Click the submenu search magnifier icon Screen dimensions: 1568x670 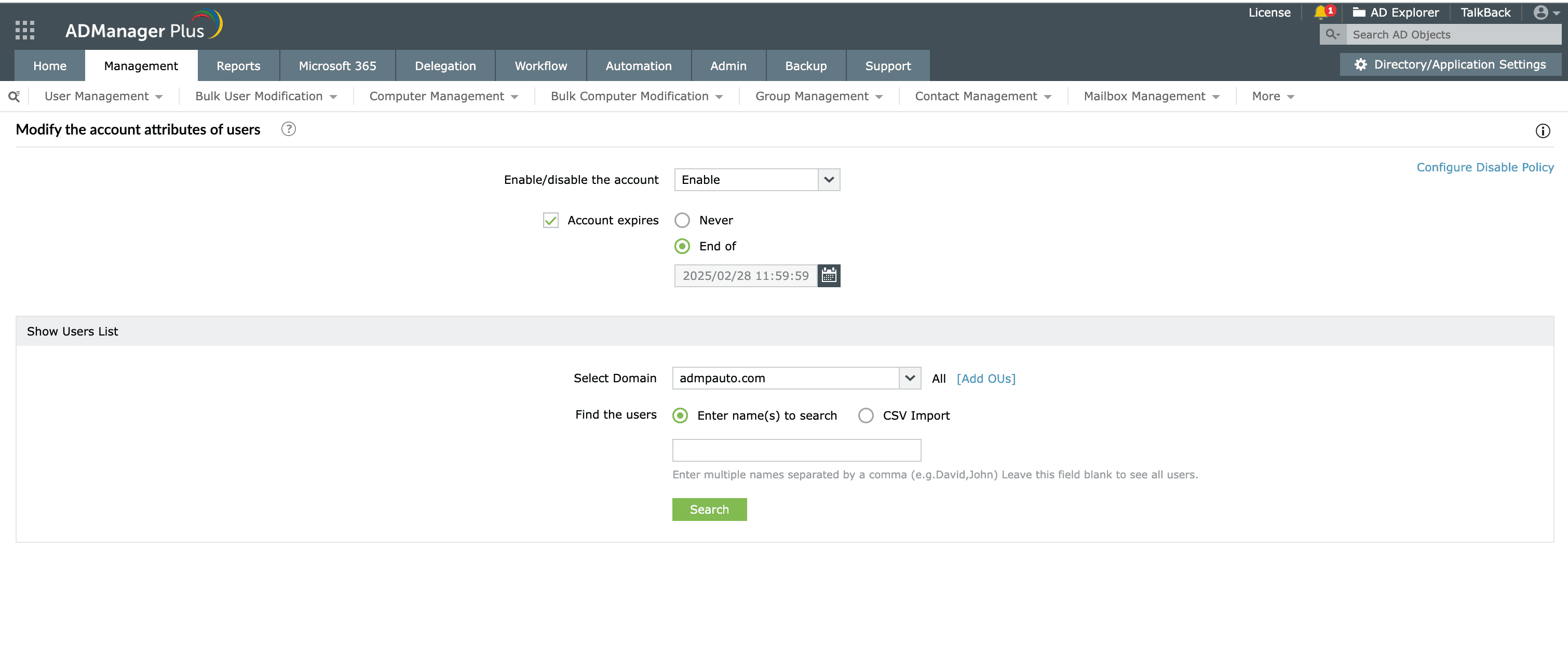(x=14, y=96)
